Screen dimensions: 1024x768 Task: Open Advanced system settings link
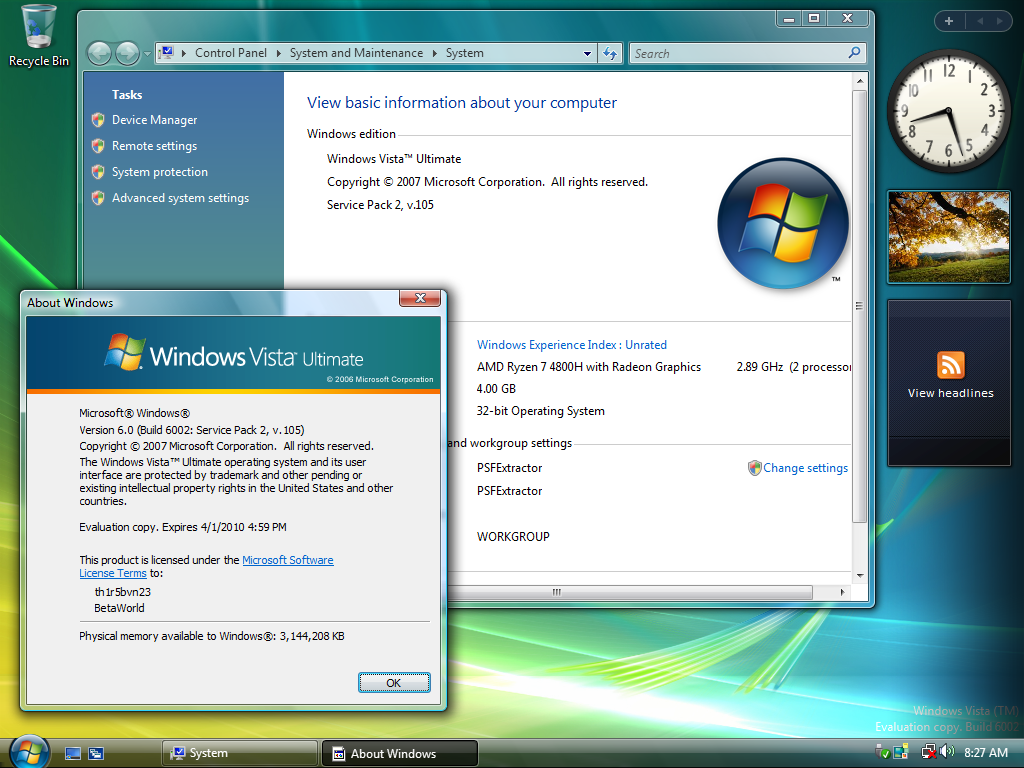click(180, 198)
